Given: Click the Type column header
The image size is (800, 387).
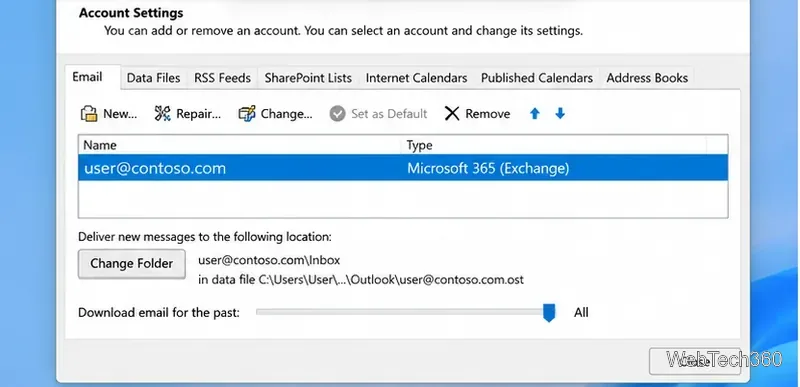Looking at the screenshot, I should (554, 145).
